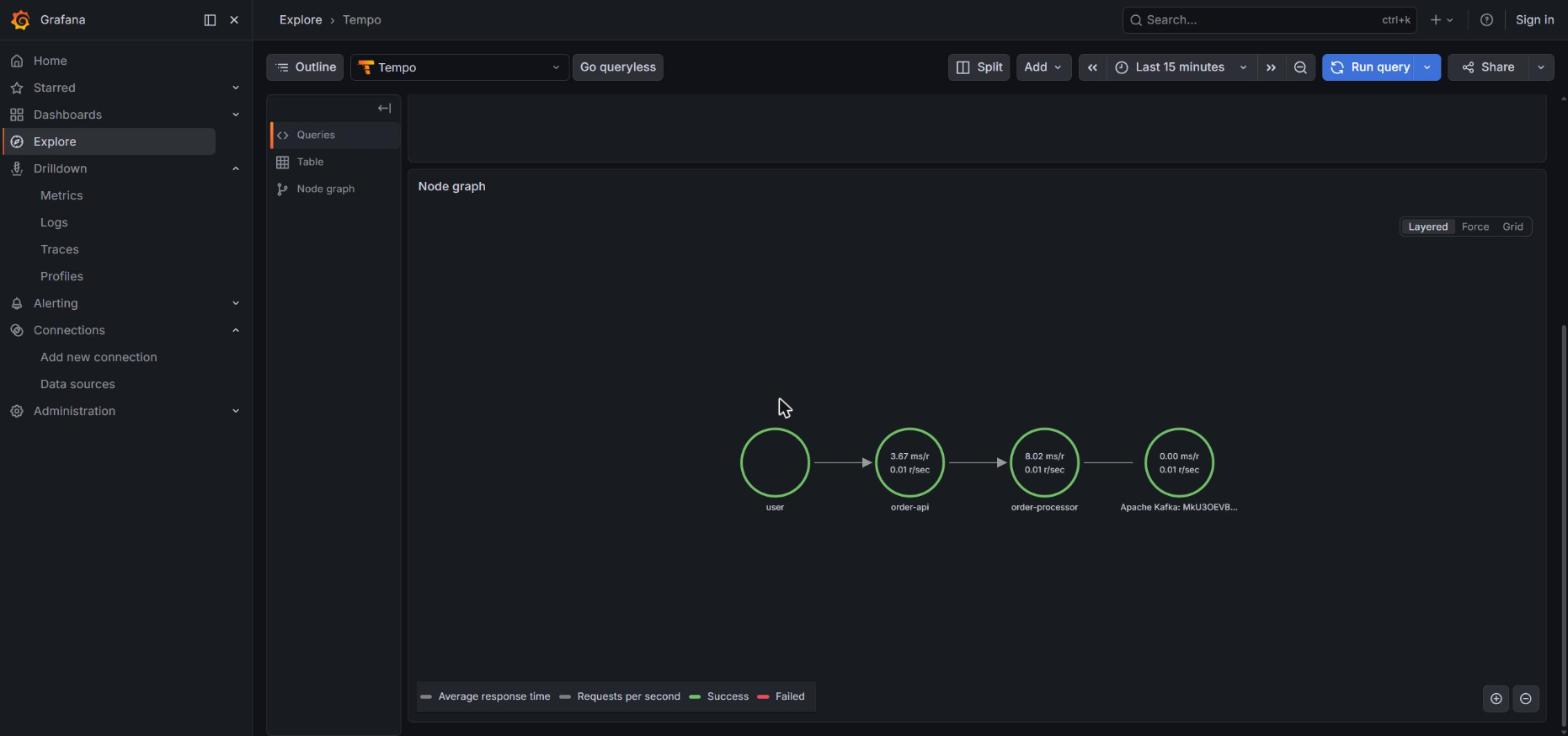Screen dimensions: 1568x736
Task: Click Go queryless button
Action: [x=618, y=68]
